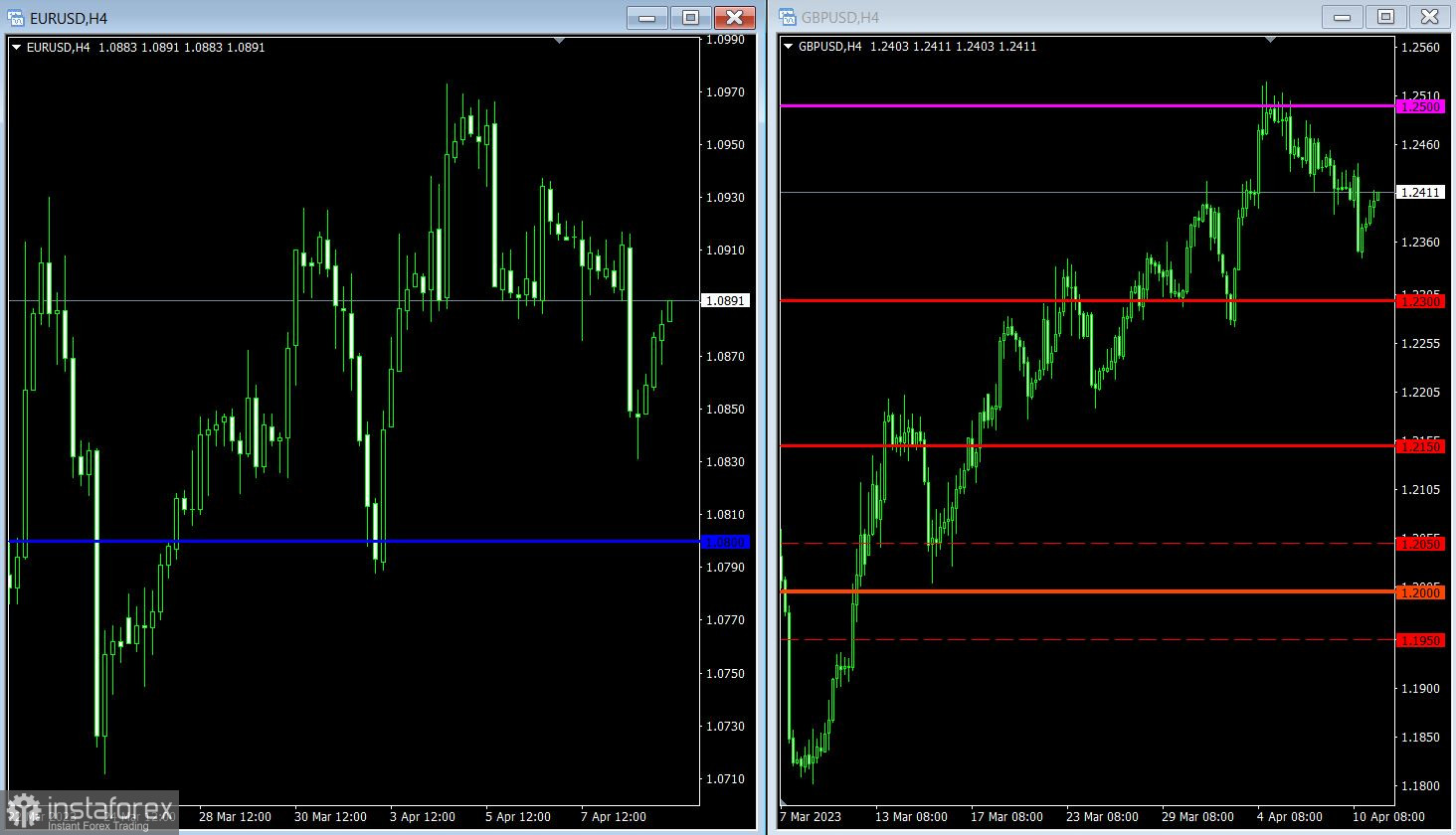Click the 28 Mar 12:00 time label
Screen dimensions: 1456x835
tap(235, 817)
